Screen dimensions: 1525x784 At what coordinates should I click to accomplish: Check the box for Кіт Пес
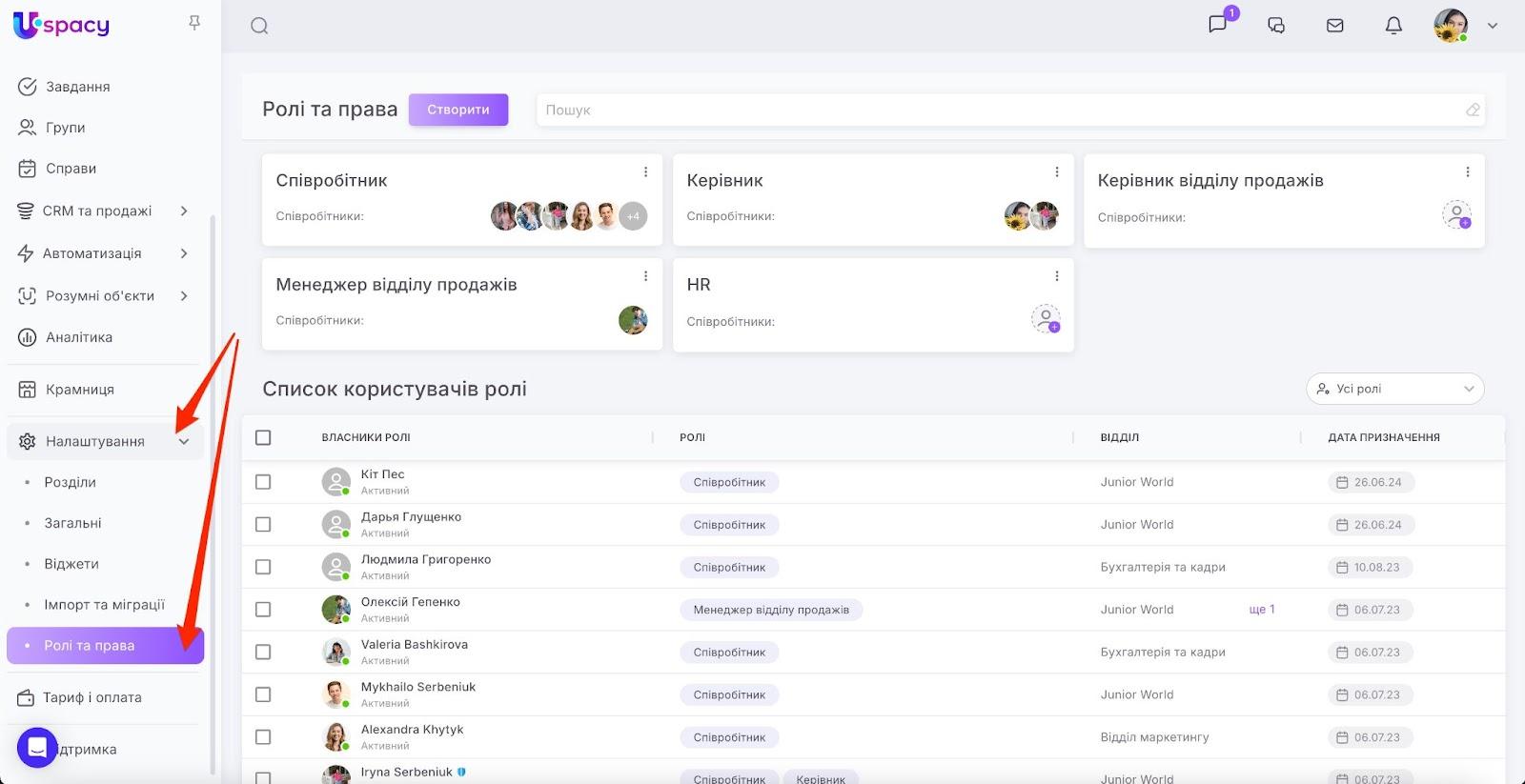[263, 482]
